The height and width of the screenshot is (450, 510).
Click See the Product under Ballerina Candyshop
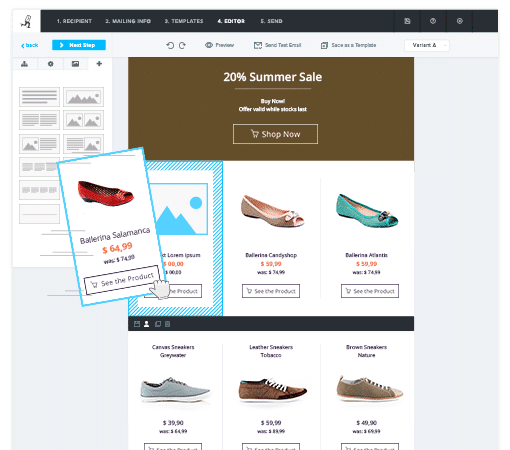click(271, 291)
